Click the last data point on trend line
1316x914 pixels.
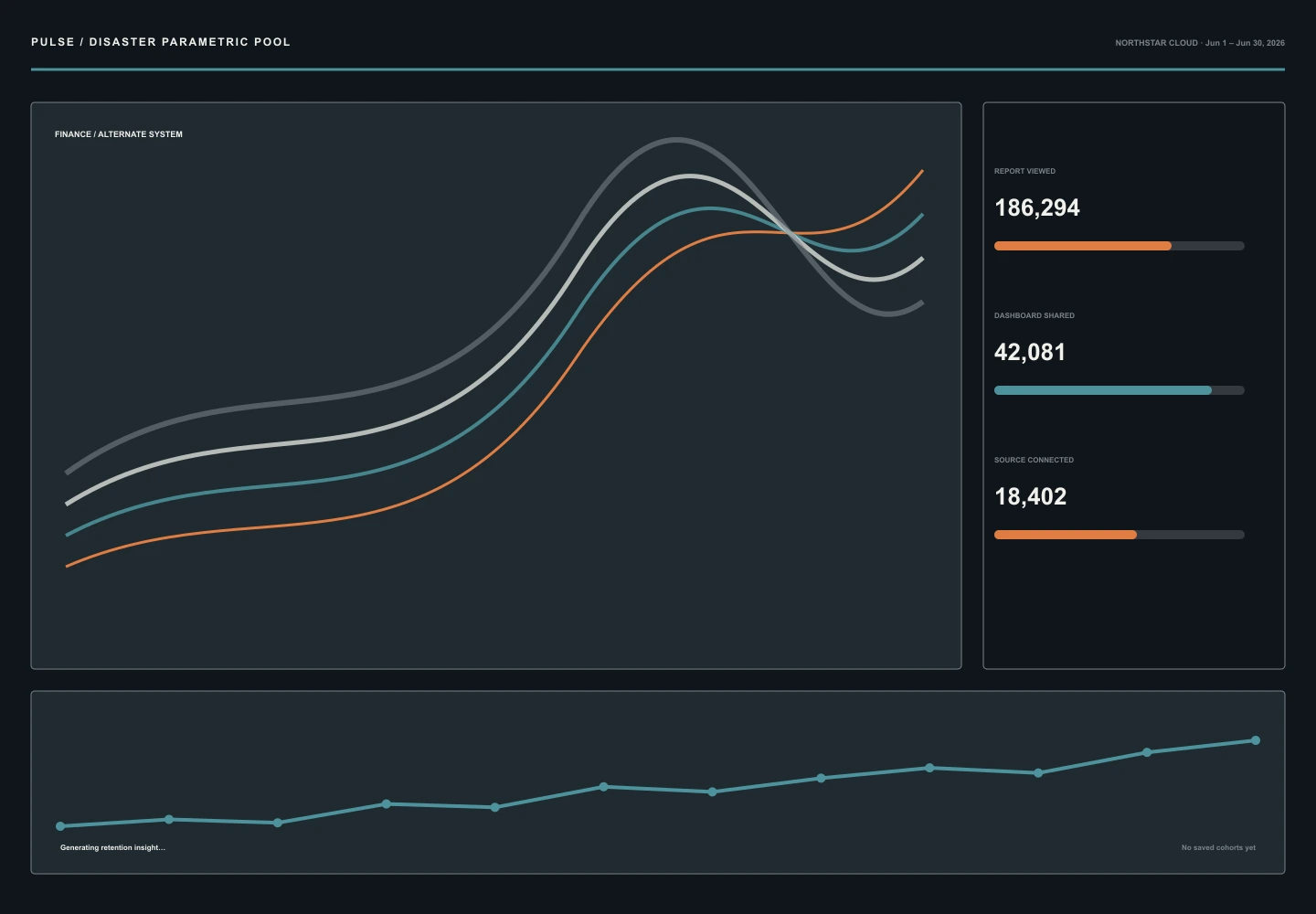1256,740
